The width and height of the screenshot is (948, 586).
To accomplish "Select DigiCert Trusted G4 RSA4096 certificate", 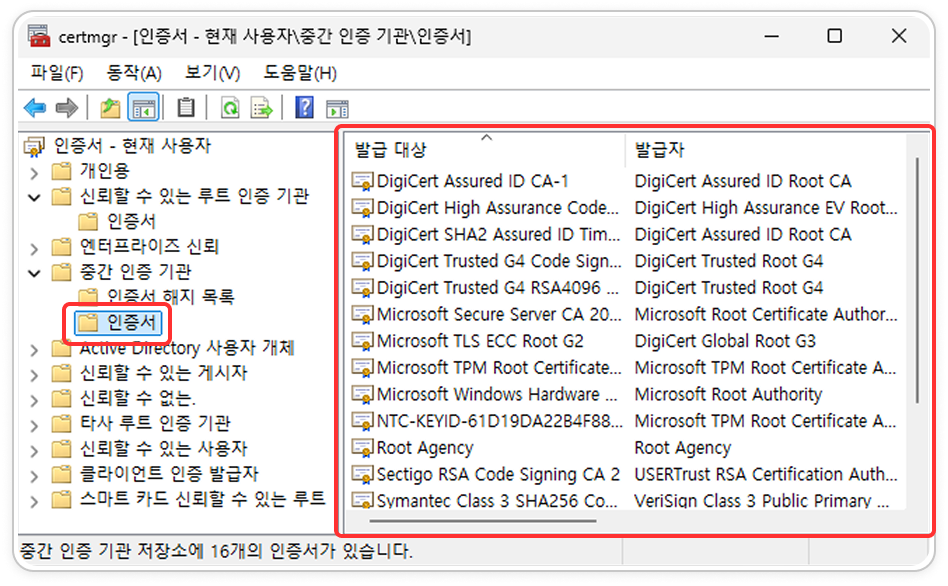I will tap(498, 288).
